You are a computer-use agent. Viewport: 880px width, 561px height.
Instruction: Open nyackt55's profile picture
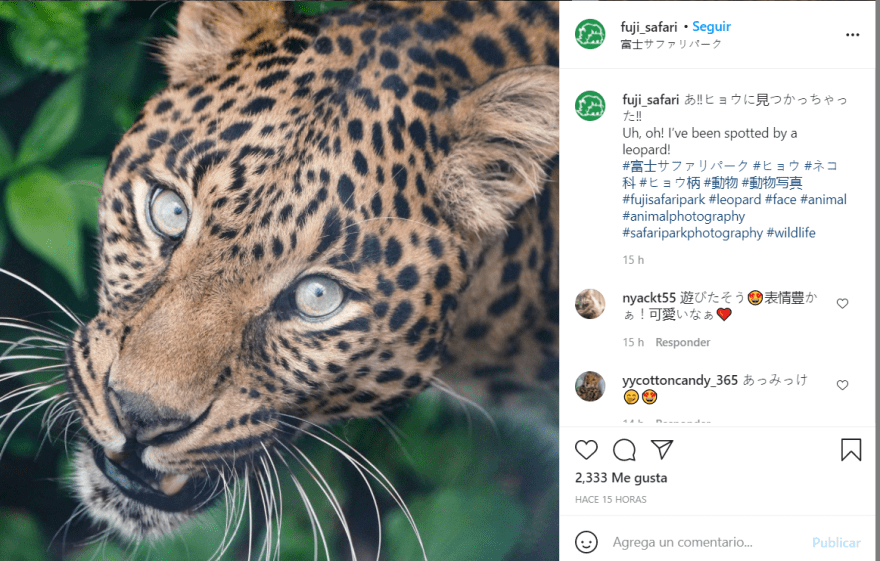590,303
